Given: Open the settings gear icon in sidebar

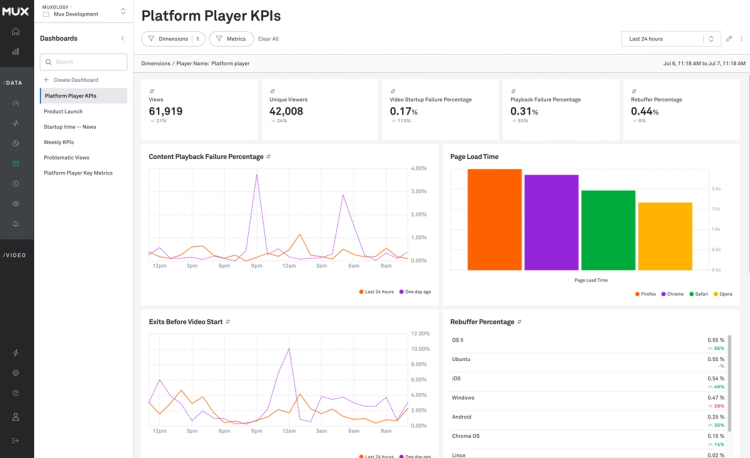Looking at the screenshot, I should pyautogui.click(x=16, y=373).
